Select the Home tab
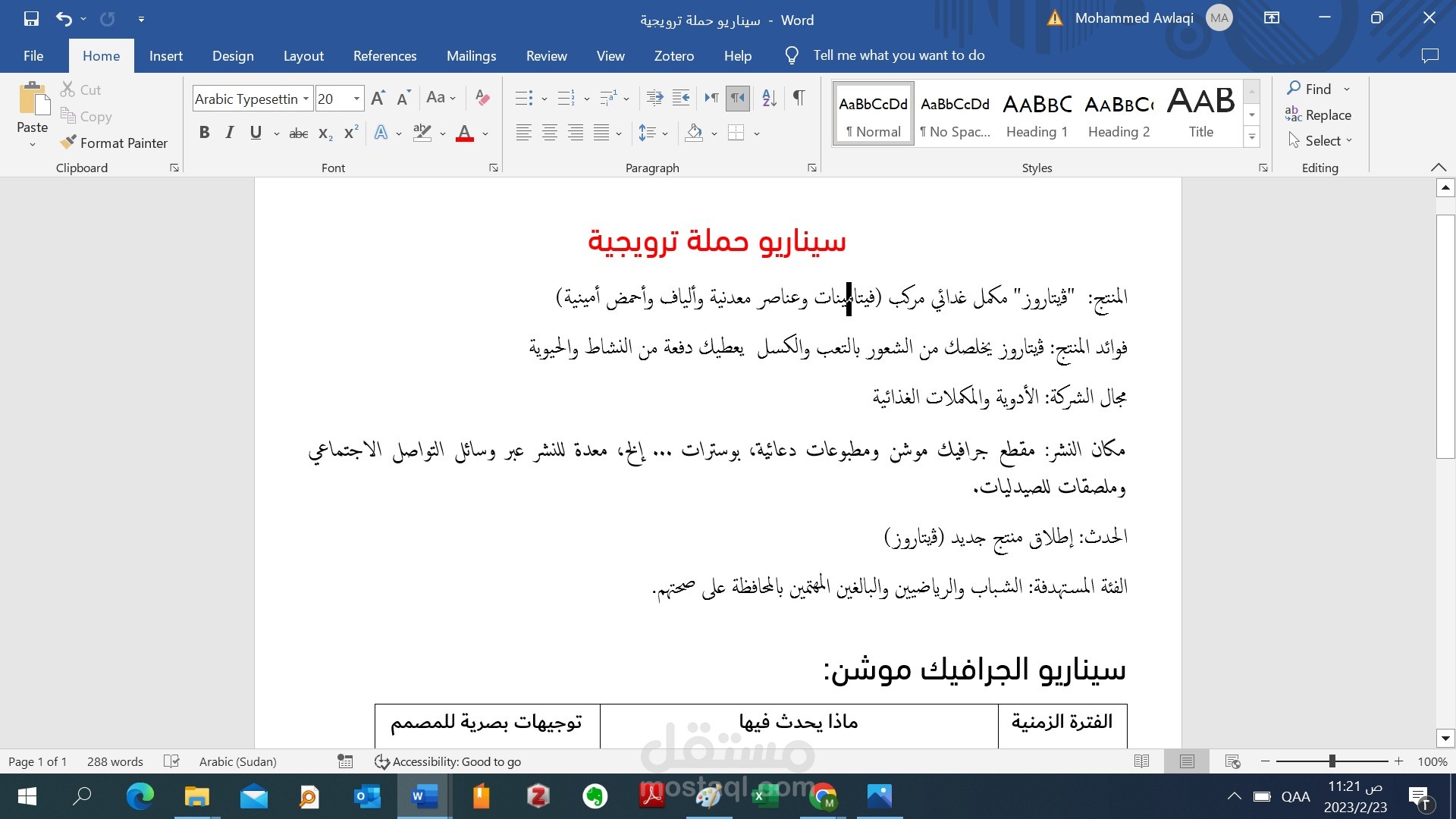Image resolution: width=1456 pixels, height=819 pixels. pyautogui.click(x=99, y=55)
